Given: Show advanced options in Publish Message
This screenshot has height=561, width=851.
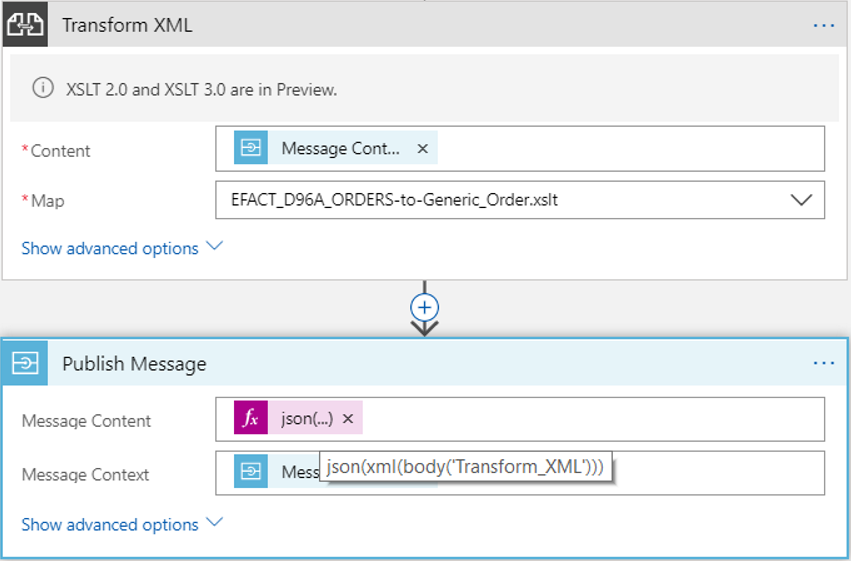Looking at the screenshot, I should tap(110, 524).
